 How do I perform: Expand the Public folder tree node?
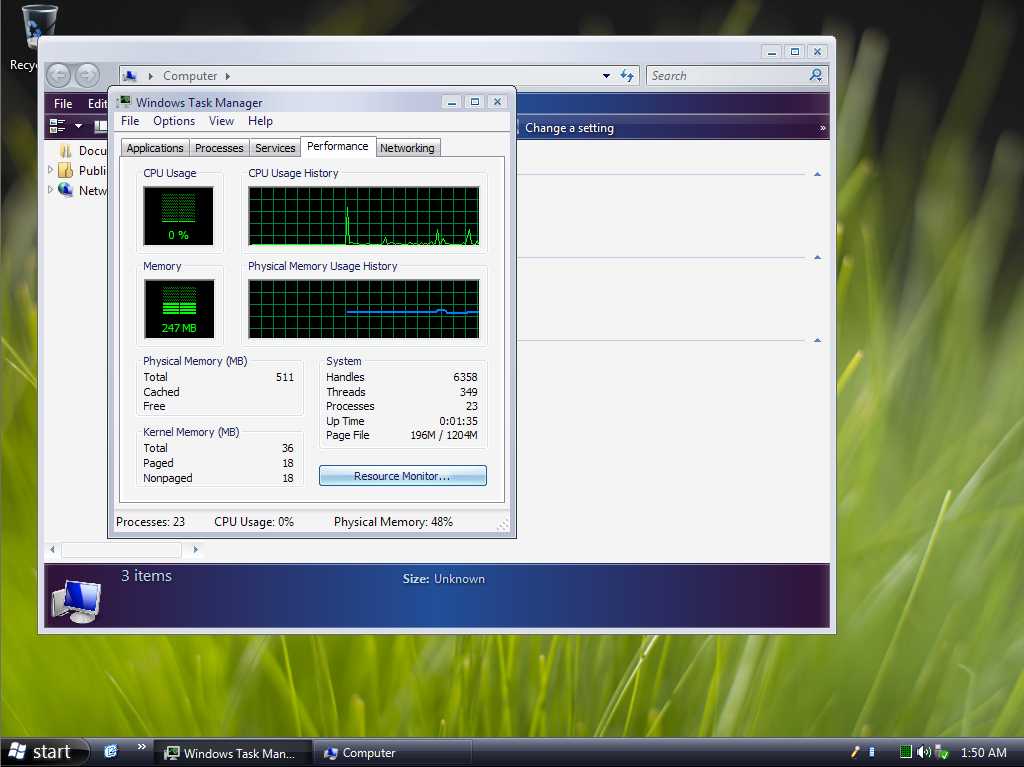[50, 171]
